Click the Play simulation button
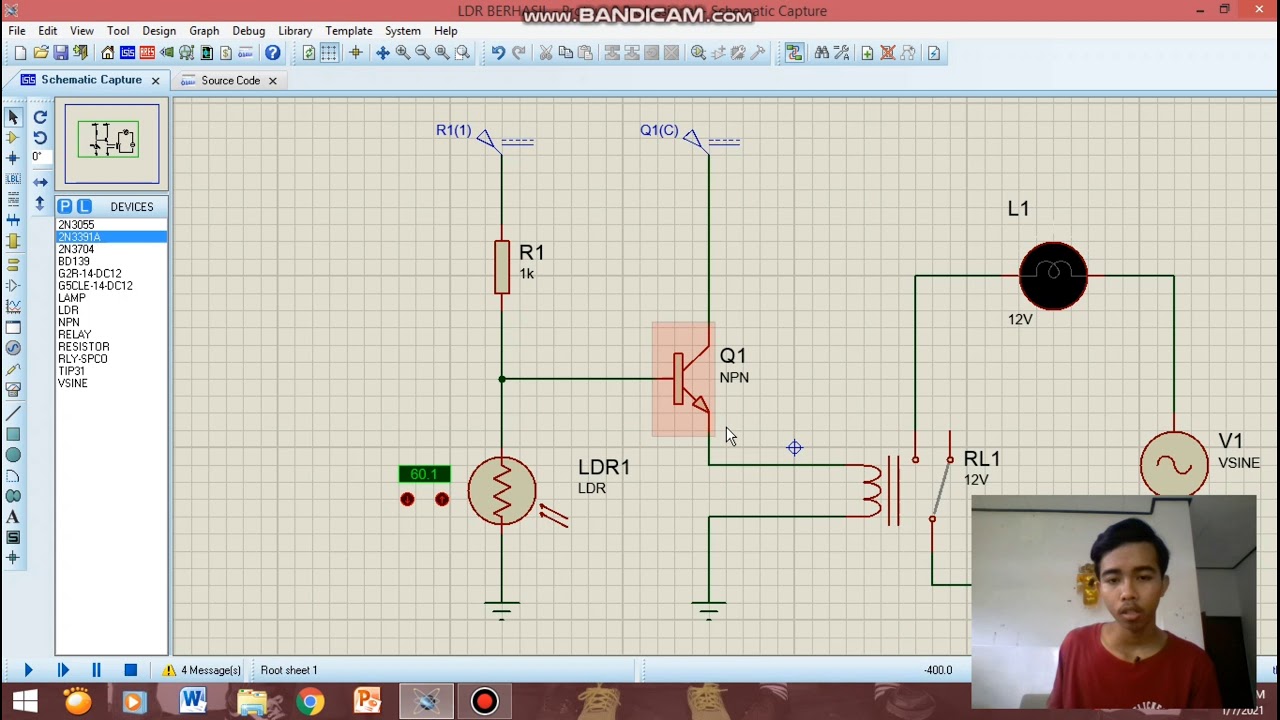The image size is (1280, 720). [x=28, y=670]
